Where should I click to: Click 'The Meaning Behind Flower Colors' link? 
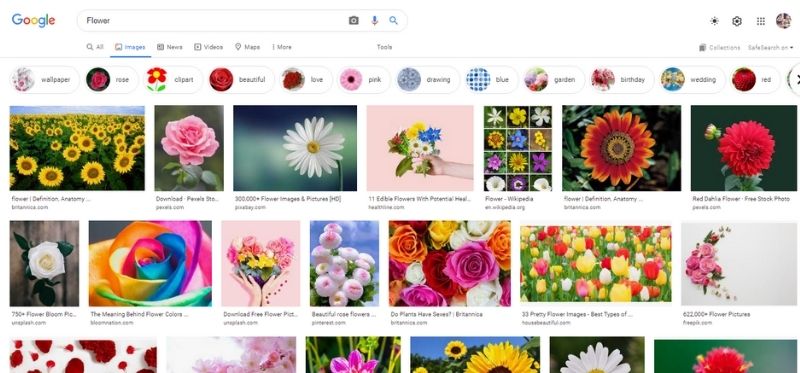(139, 314)
